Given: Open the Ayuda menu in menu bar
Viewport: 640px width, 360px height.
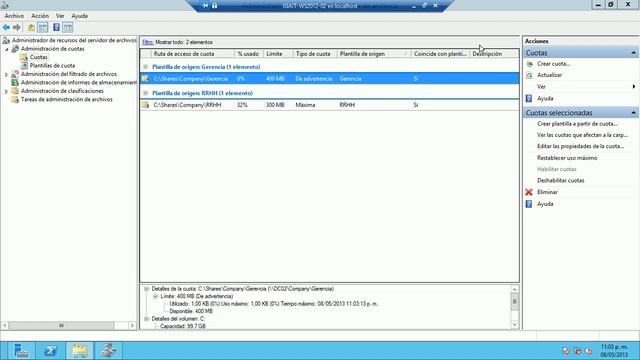Looking at the screenshot, I should pyautogui.click(x=80, y=16).
